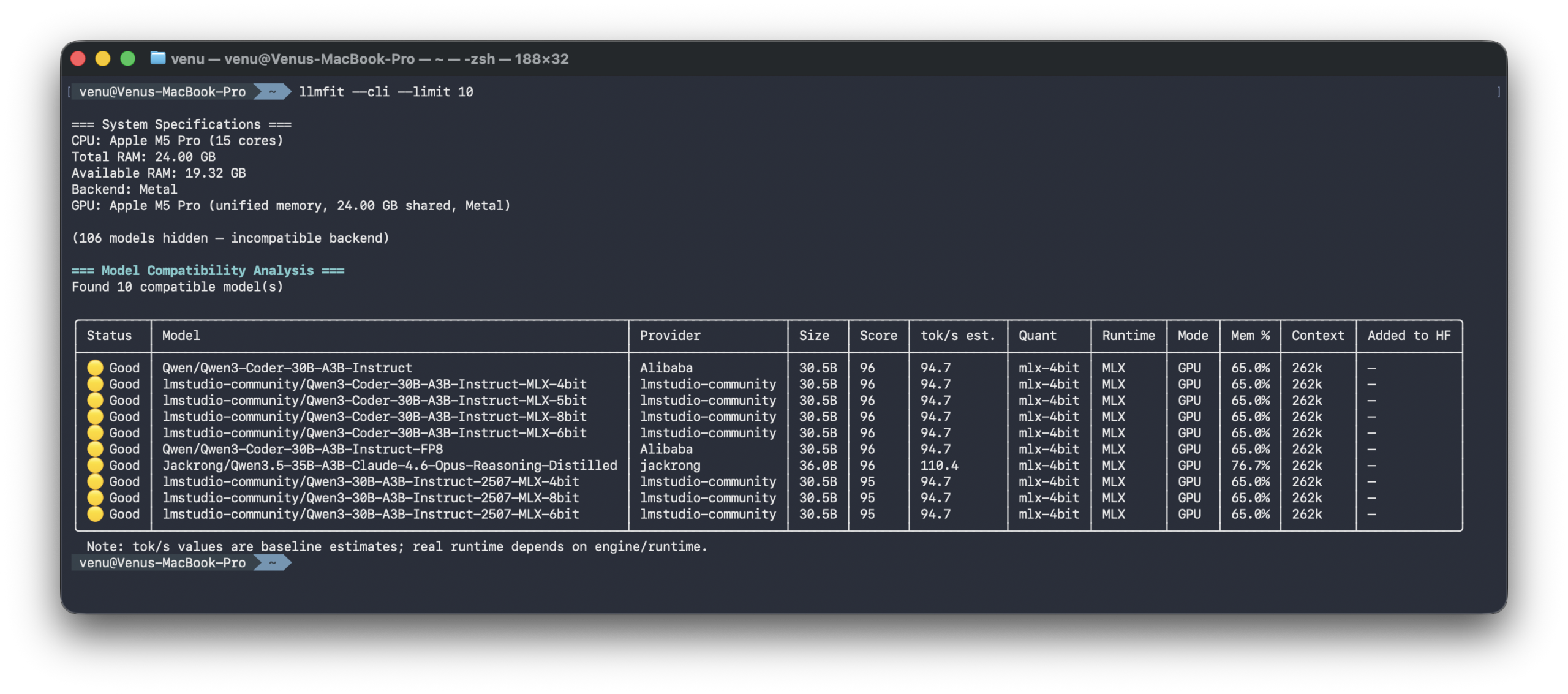Click the Added to HF column header
The image size is (1568, 694).
pos(1409,336)
